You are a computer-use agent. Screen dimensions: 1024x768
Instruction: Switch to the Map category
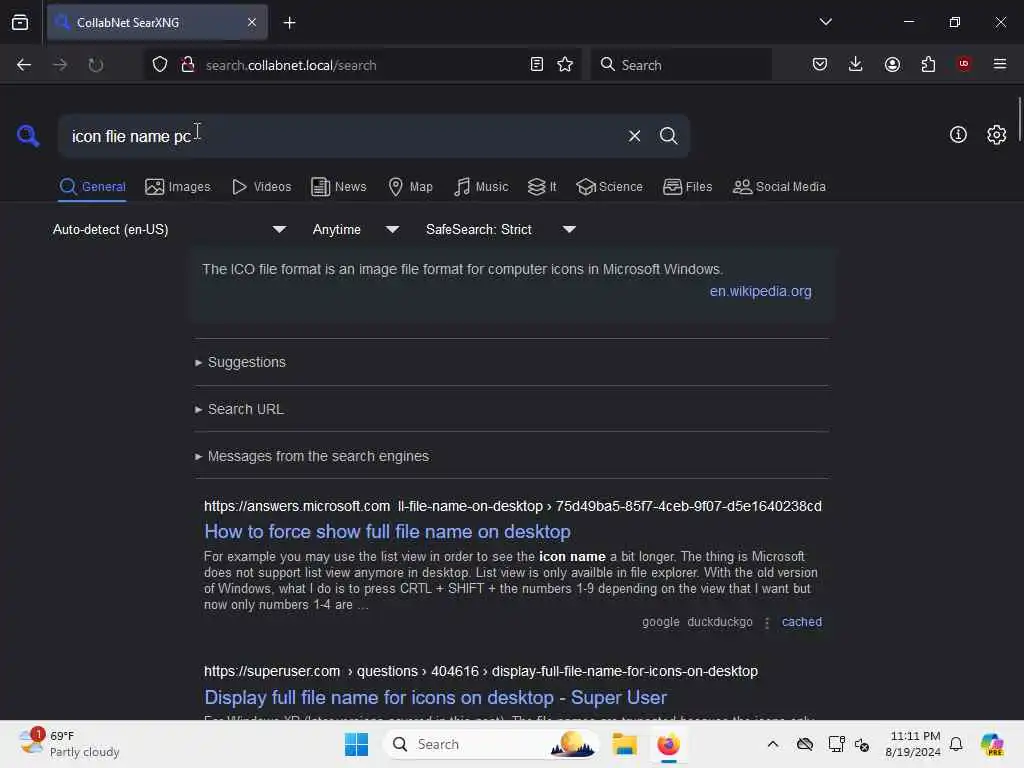[x=410, y=187]
